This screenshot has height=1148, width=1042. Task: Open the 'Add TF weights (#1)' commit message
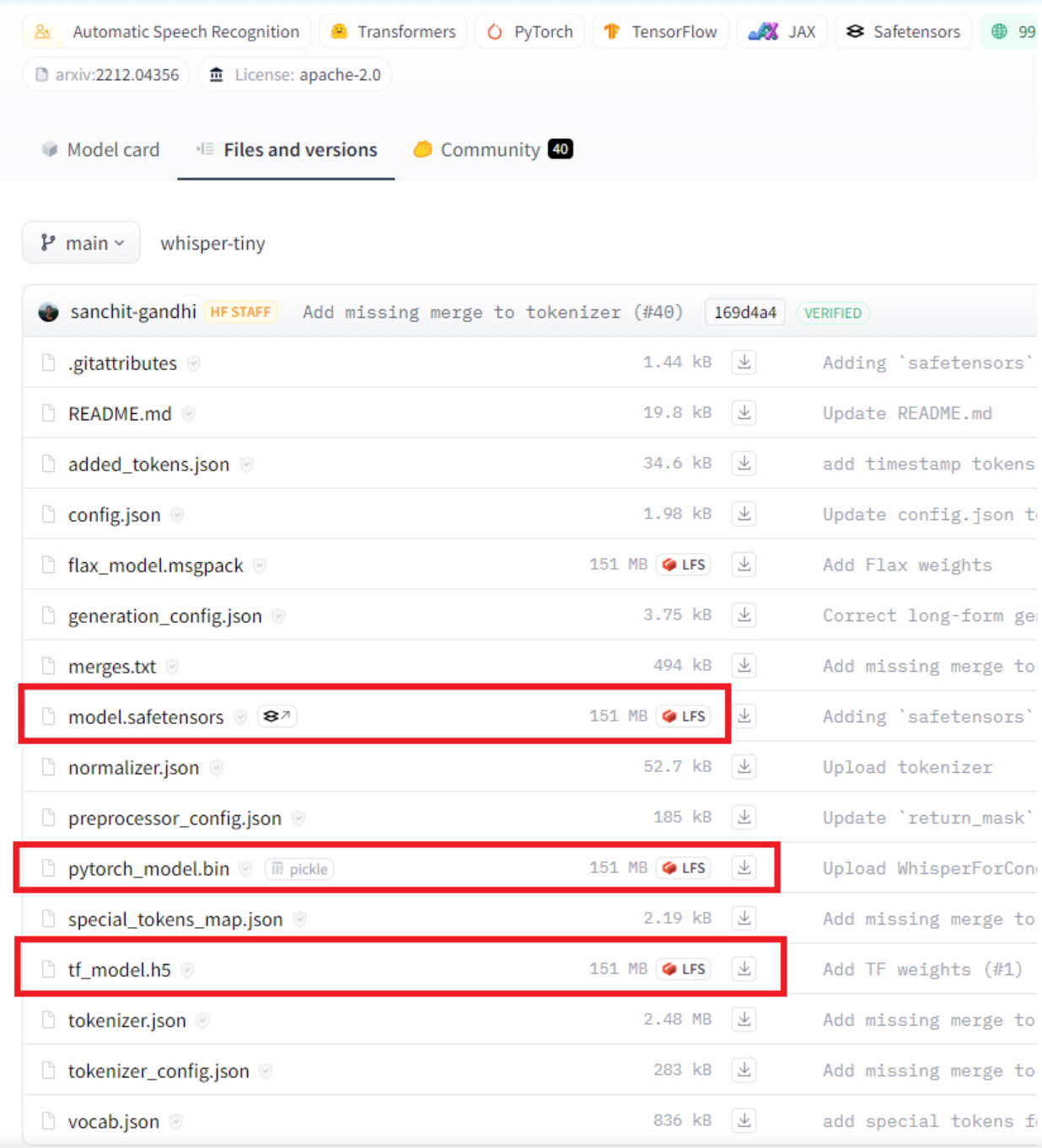click(x=922, y=970)
